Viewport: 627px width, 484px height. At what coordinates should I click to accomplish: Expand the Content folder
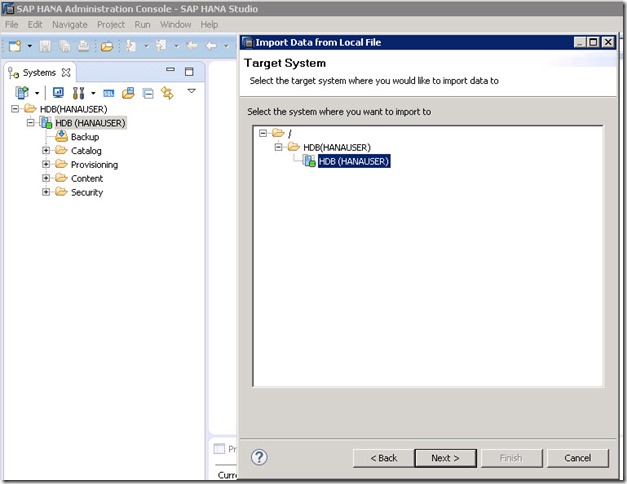pyautogui.click(x=46, y=178)
